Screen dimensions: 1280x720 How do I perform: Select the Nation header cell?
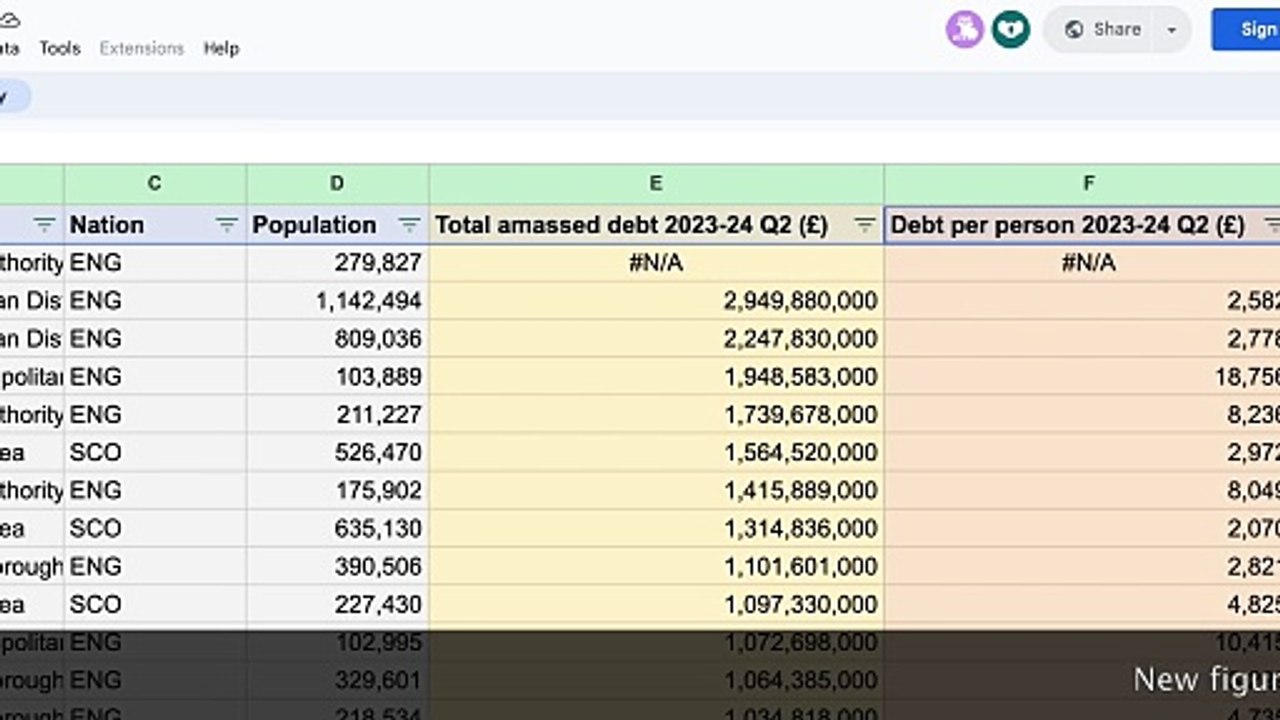155,225
